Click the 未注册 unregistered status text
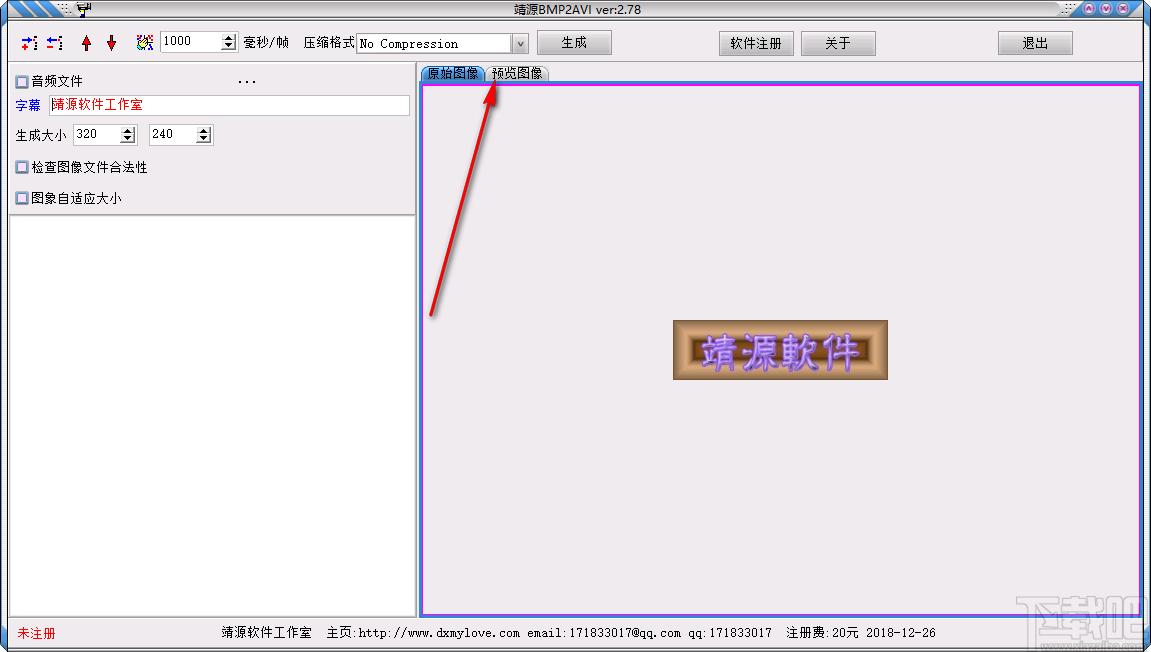This screenshot has width=1151, height=652. pyautogui.click(x=36, y=633)
